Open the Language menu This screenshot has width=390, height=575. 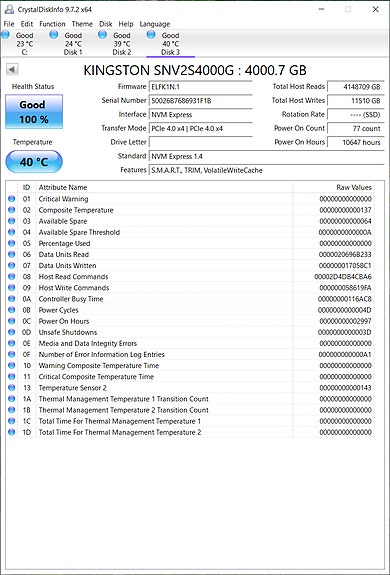(x=155, y=24)
